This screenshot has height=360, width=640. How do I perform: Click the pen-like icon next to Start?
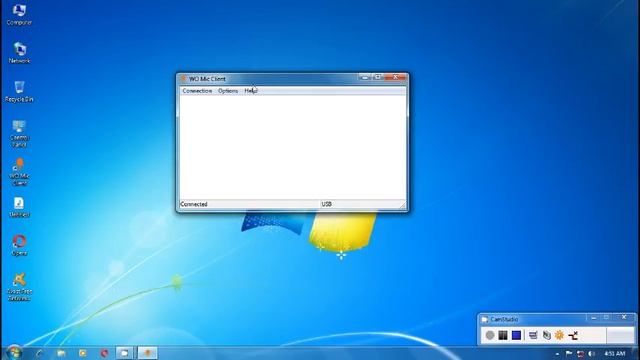pyautogui.click(x=39, y=353)
